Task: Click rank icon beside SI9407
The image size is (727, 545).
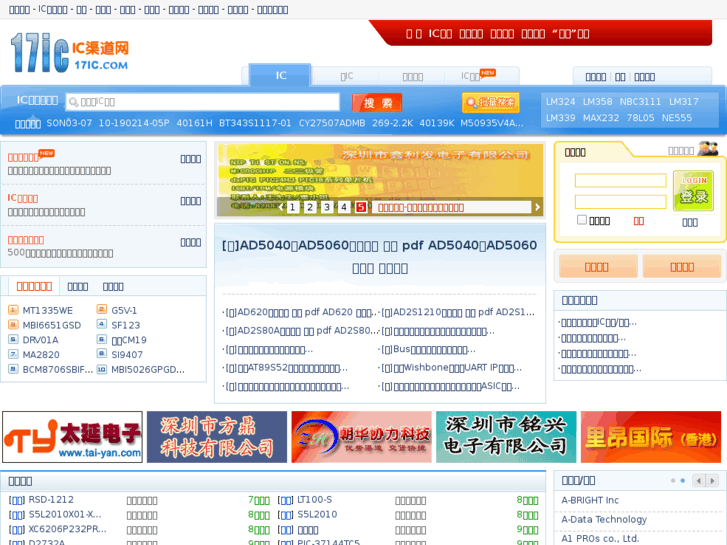Action: [x=102, y=354]
